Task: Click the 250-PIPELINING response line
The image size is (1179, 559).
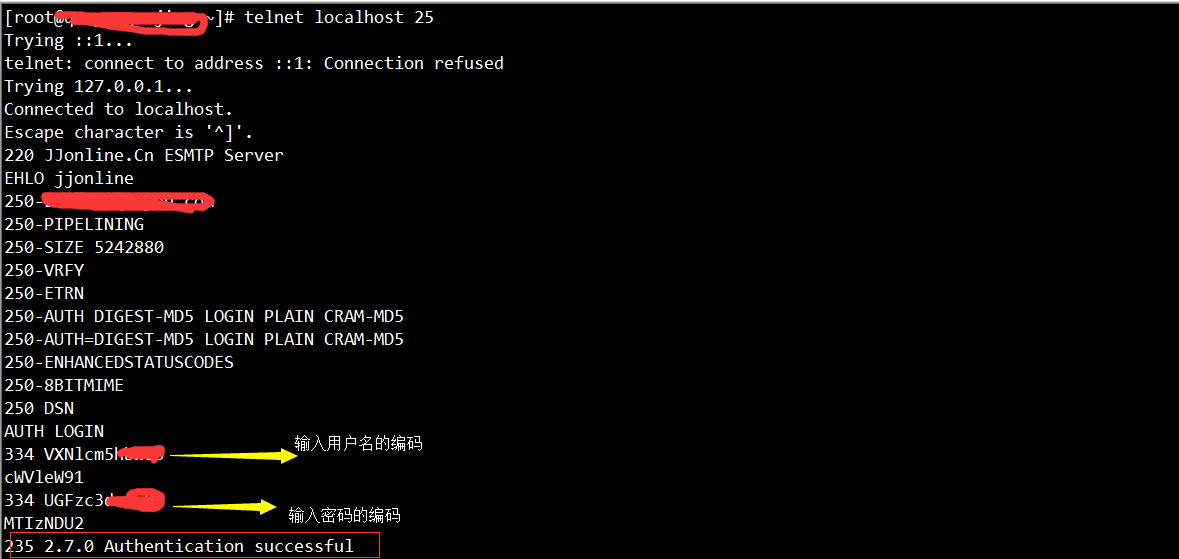Action: [x=74, y=224]
